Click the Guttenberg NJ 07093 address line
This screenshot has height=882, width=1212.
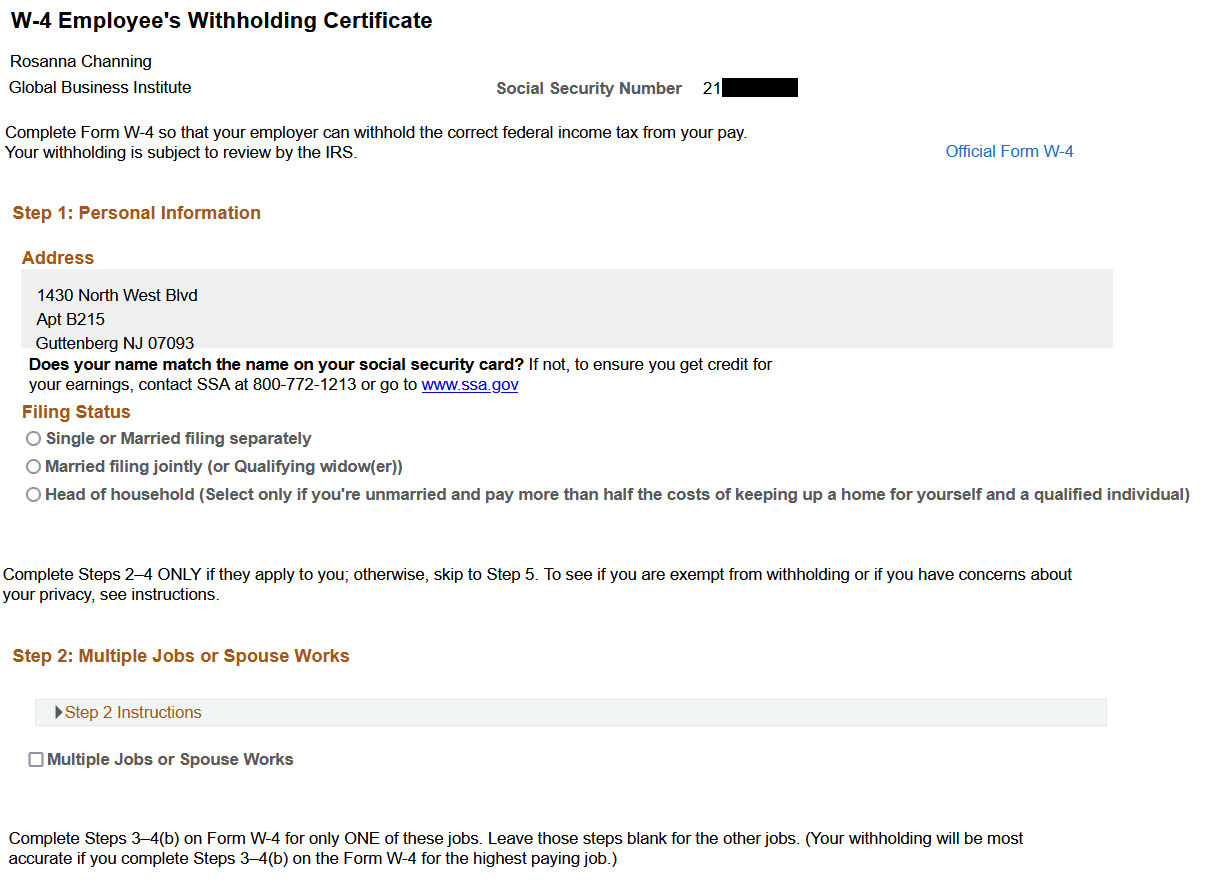tap(107, 343)
